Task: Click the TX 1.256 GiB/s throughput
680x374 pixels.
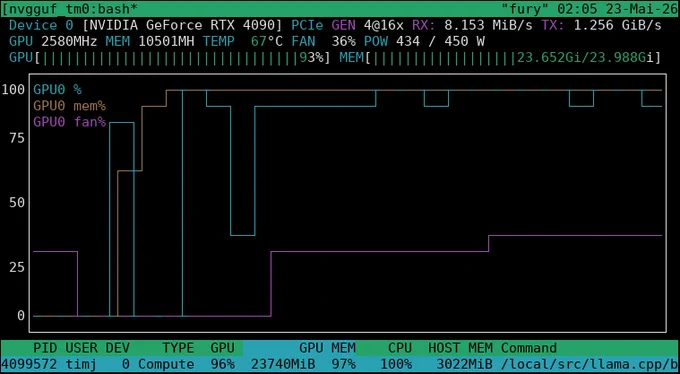Action: tap(602, 25)
